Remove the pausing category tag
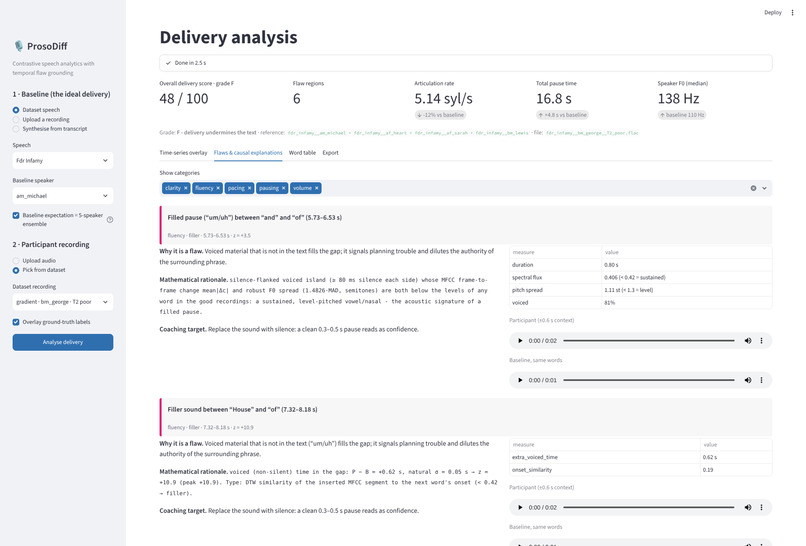Viewport: 806px width, 546px height. point(283,188)
